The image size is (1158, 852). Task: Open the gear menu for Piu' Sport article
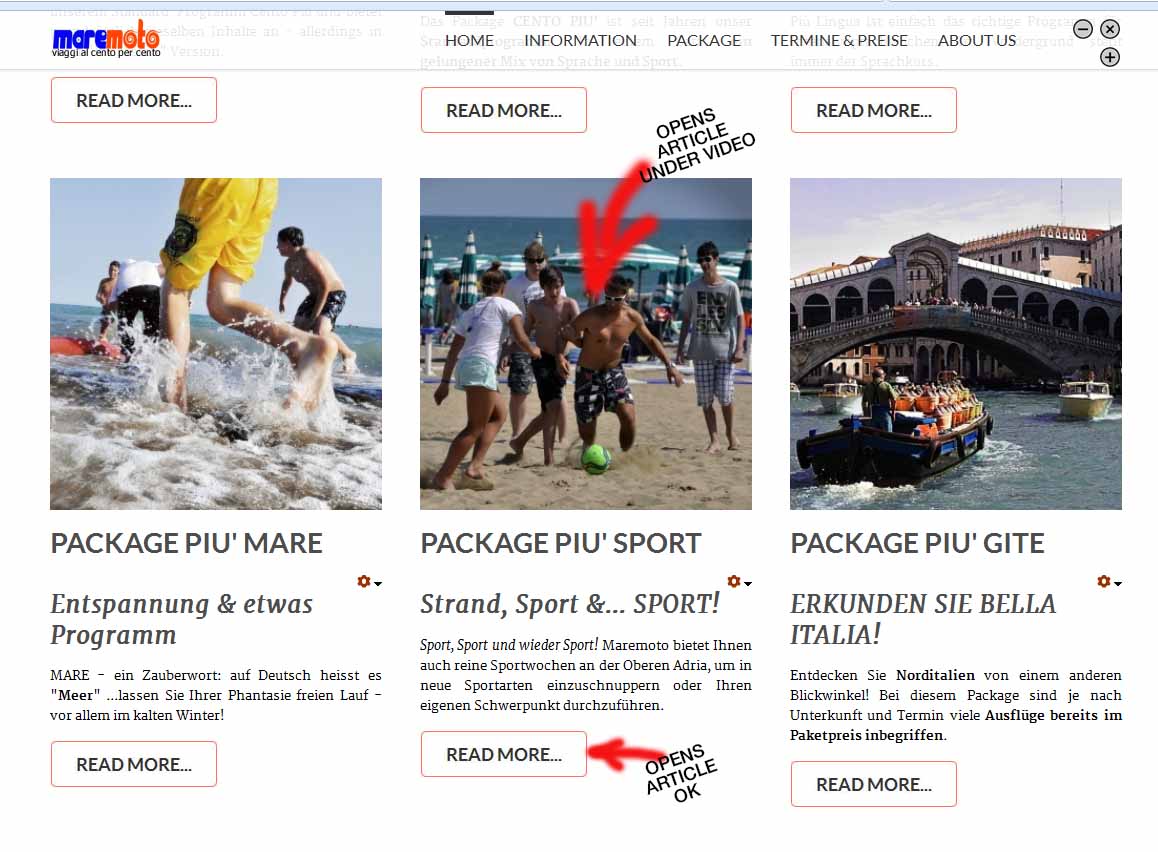tap(739, 582)
